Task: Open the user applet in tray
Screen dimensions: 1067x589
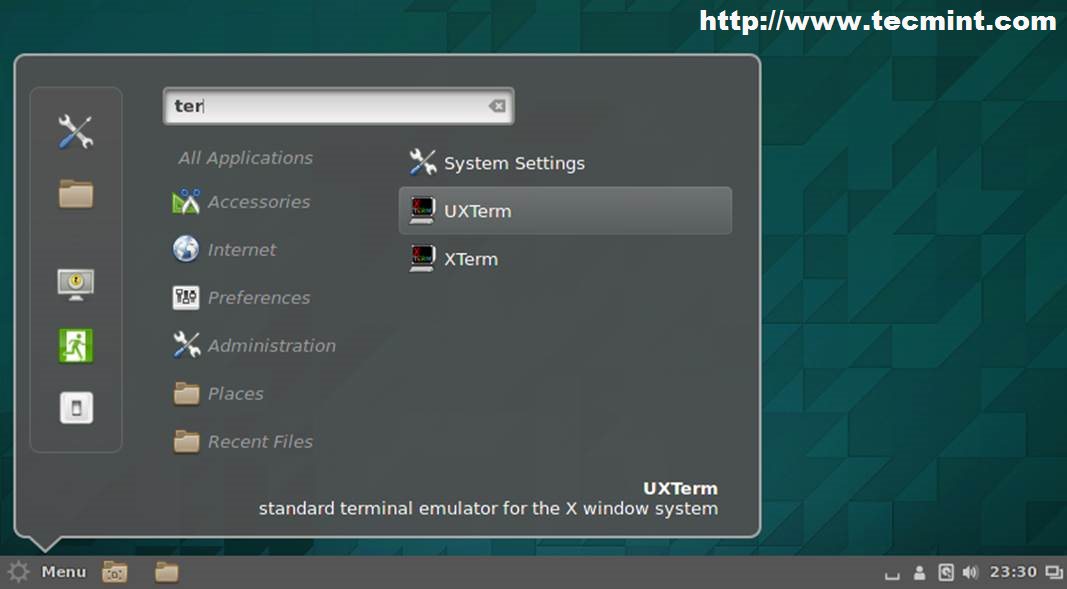Action: tap(919, 573)
